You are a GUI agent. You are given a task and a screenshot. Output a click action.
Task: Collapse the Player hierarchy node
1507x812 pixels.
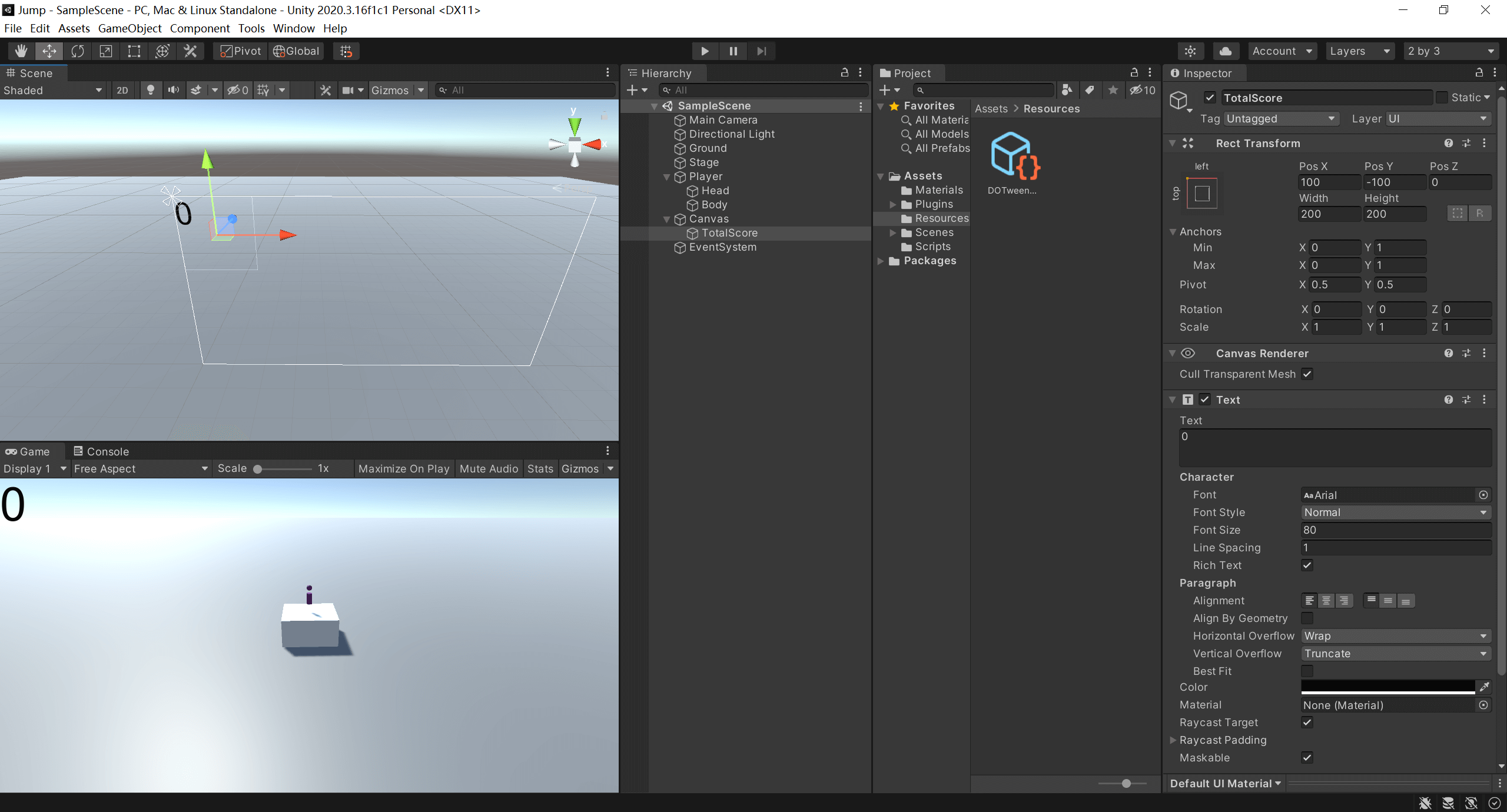coord(667,177)
